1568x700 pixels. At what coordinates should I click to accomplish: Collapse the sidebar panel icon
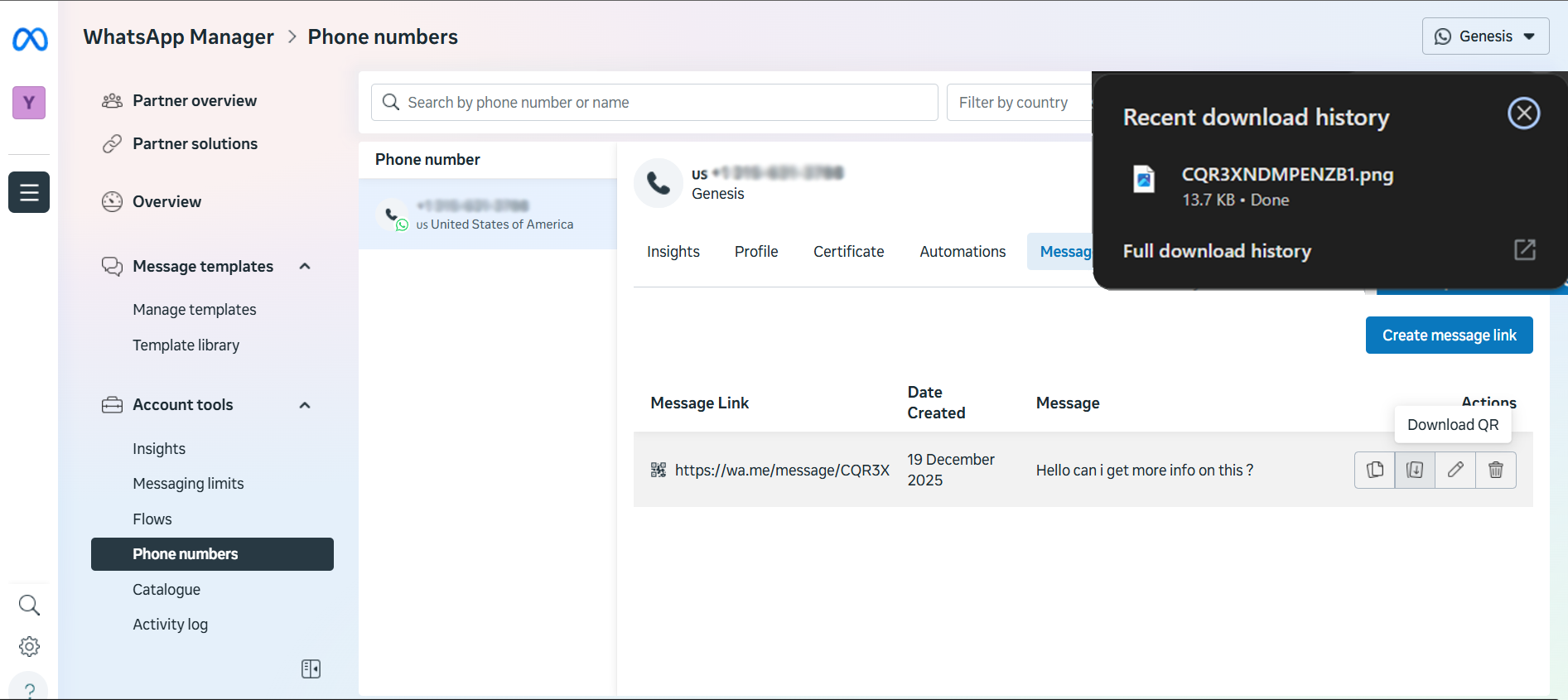coord(311,669)
